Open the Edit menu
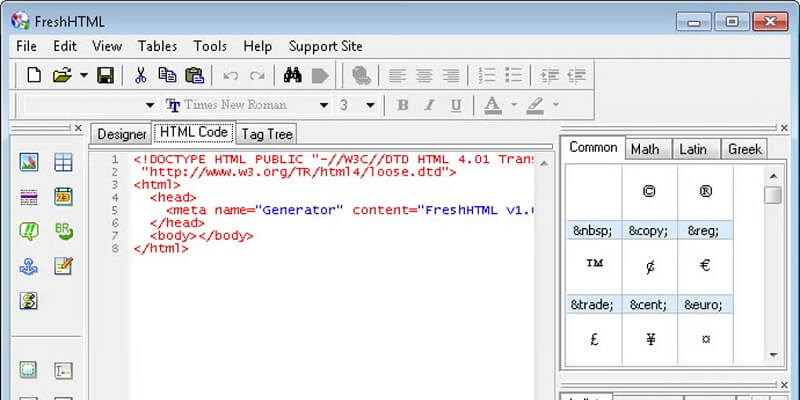Viewport: 800px width, 400px height. (x=65, y=46)
